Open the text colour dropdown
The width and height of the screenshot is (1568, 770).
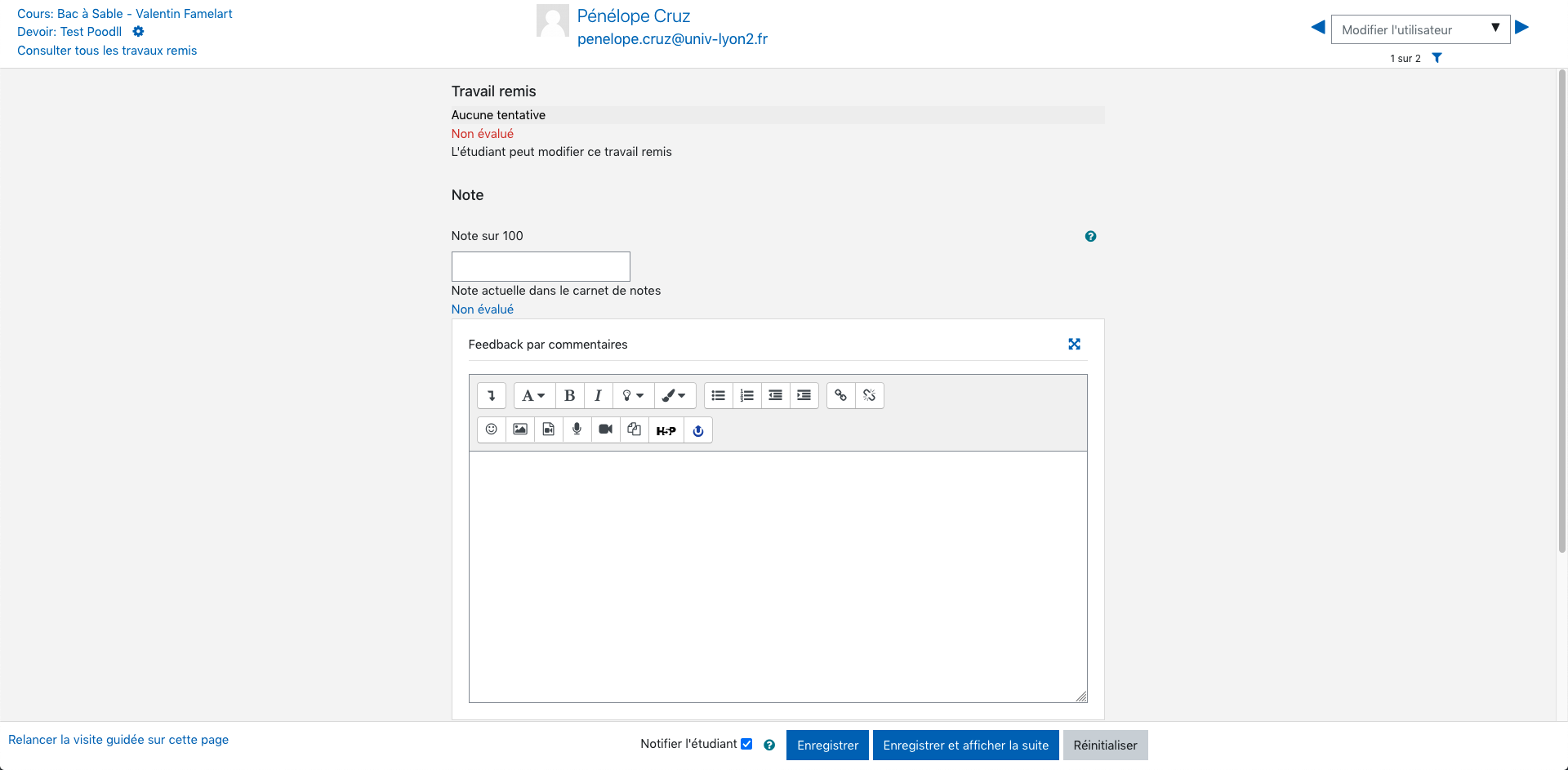[633, 395]
